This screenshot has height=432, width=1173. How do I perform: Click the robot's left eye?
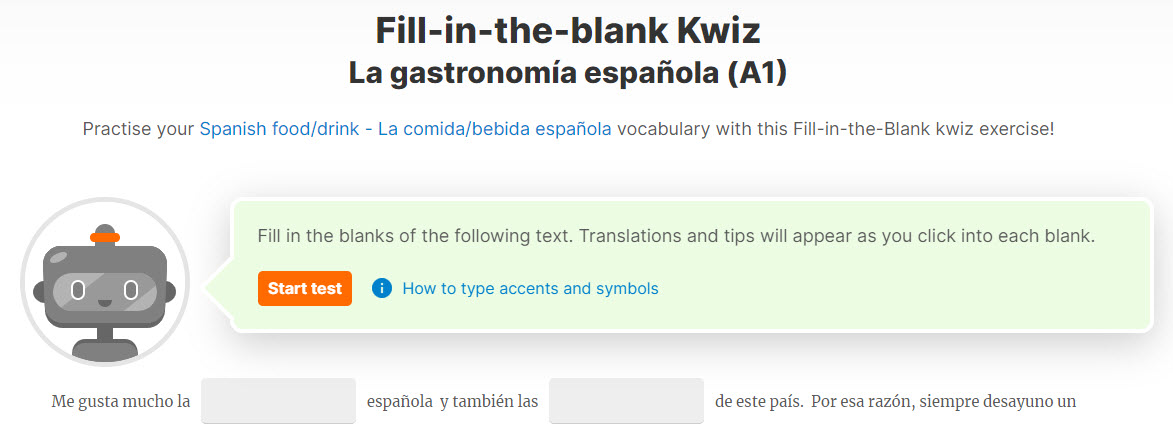(x=78, y=290)
